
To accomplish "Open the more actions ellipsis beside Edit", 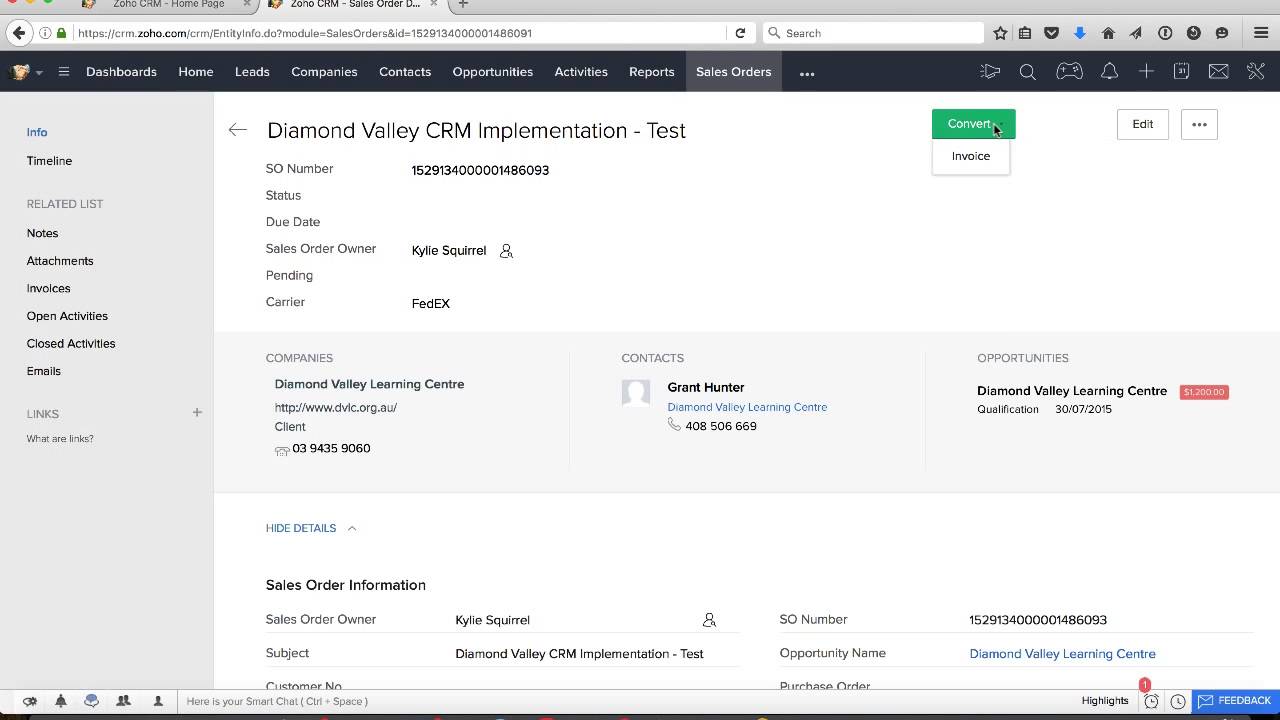I will coord(1199,124).
